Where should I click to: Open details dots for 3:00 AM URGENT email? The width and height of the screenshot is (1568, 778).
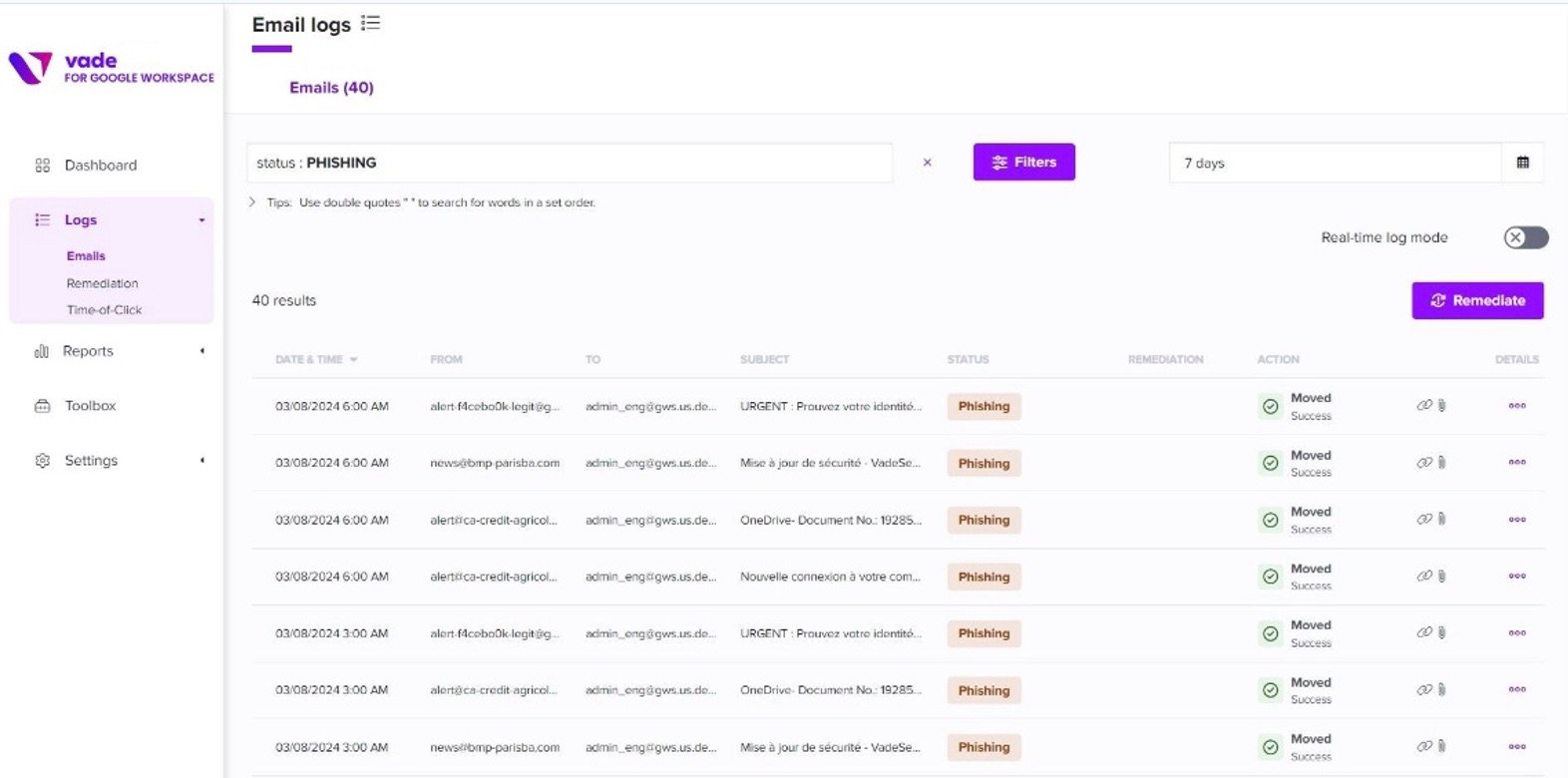tap(1517, 633)
